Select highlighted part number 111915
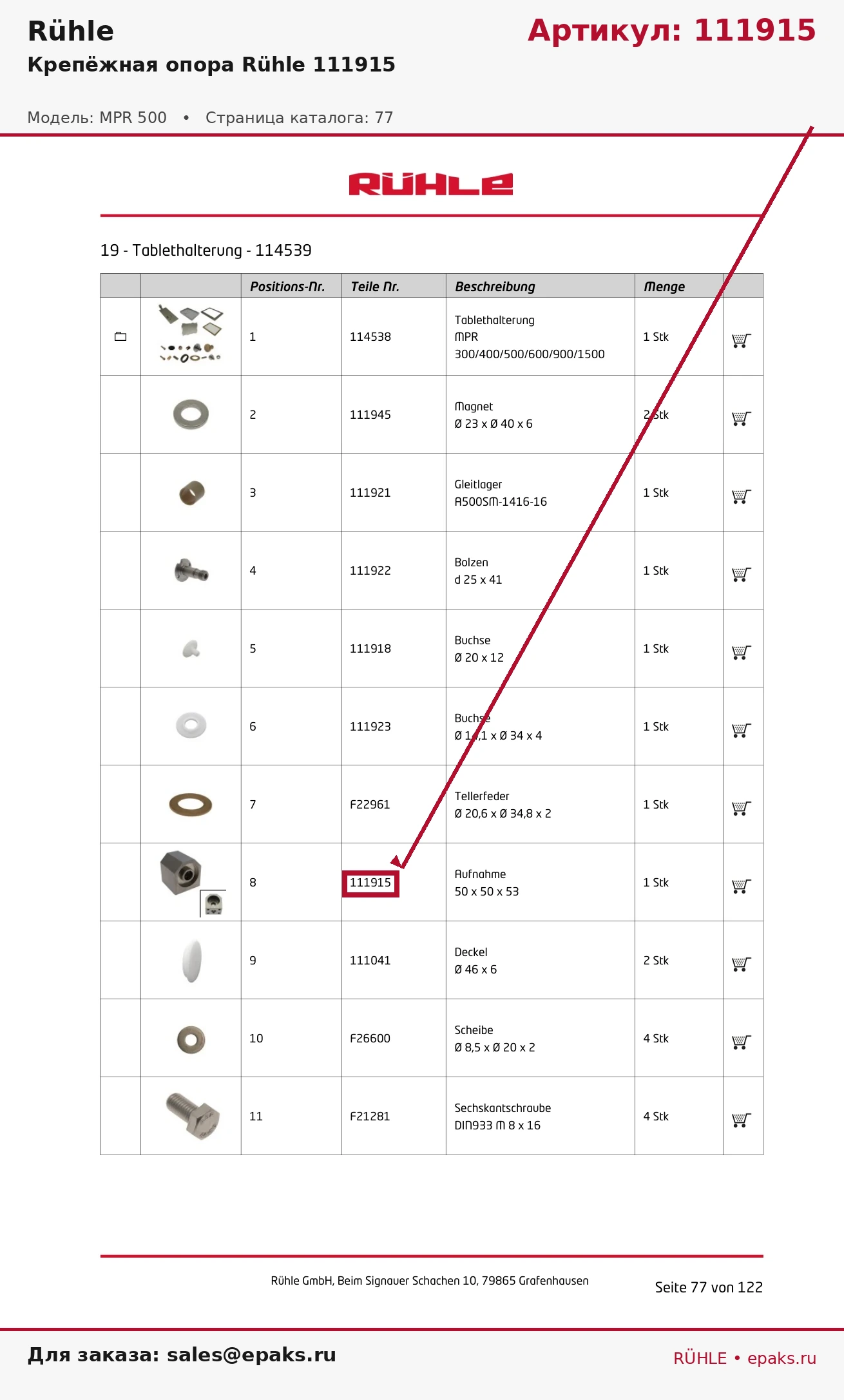844x1400 pixels. (370, 883)
